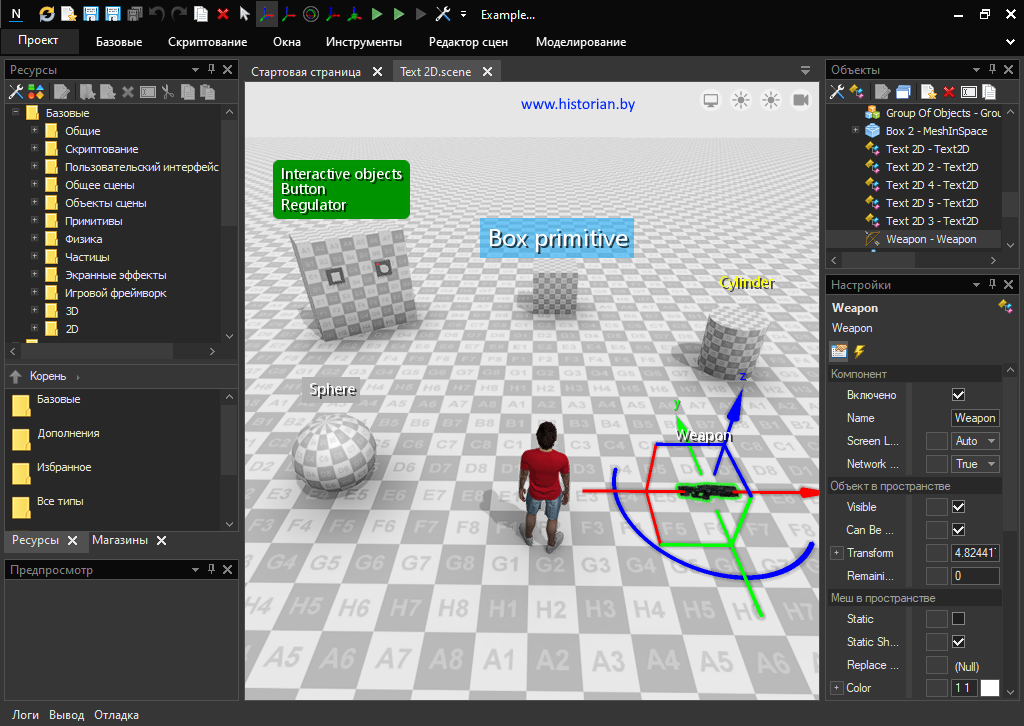Click the scissors cut icon in Ресурсы toolbar
The image size is (1024, 726).
pyautogui.click(x=168, y=92)
